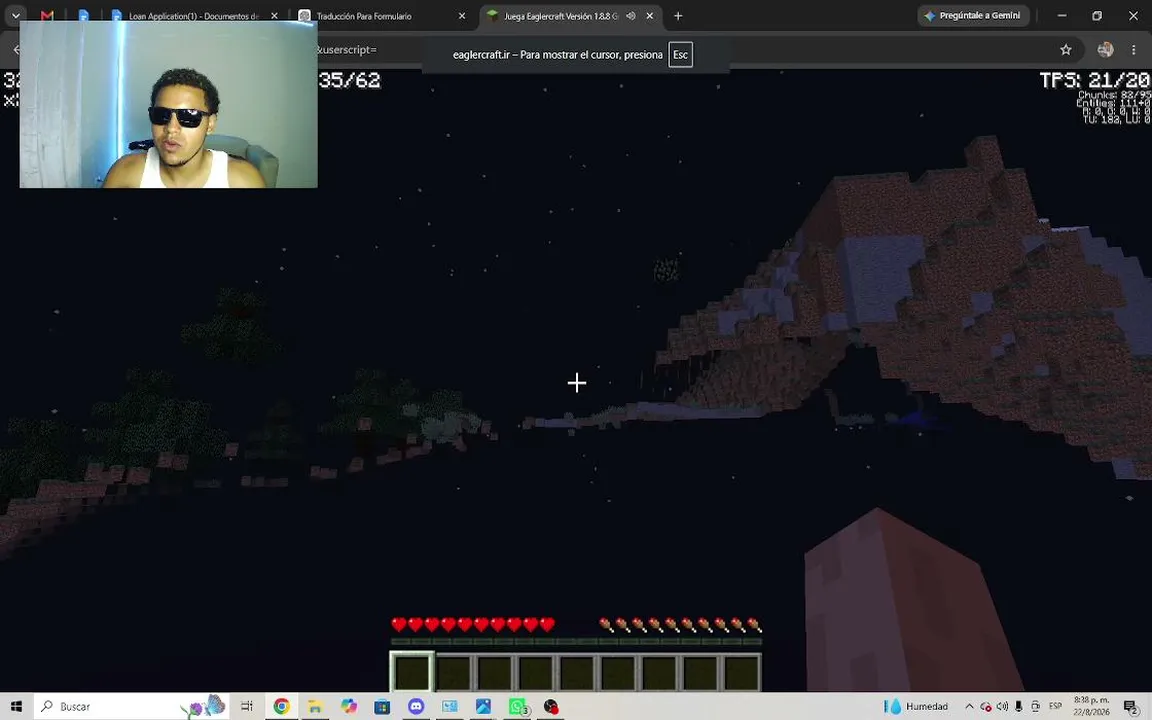The height and width of the screenshot is (720, 1152).
Task: Open Microsoft Store from the taskbar
Action: pyautogui.click(x=382, y=706)
